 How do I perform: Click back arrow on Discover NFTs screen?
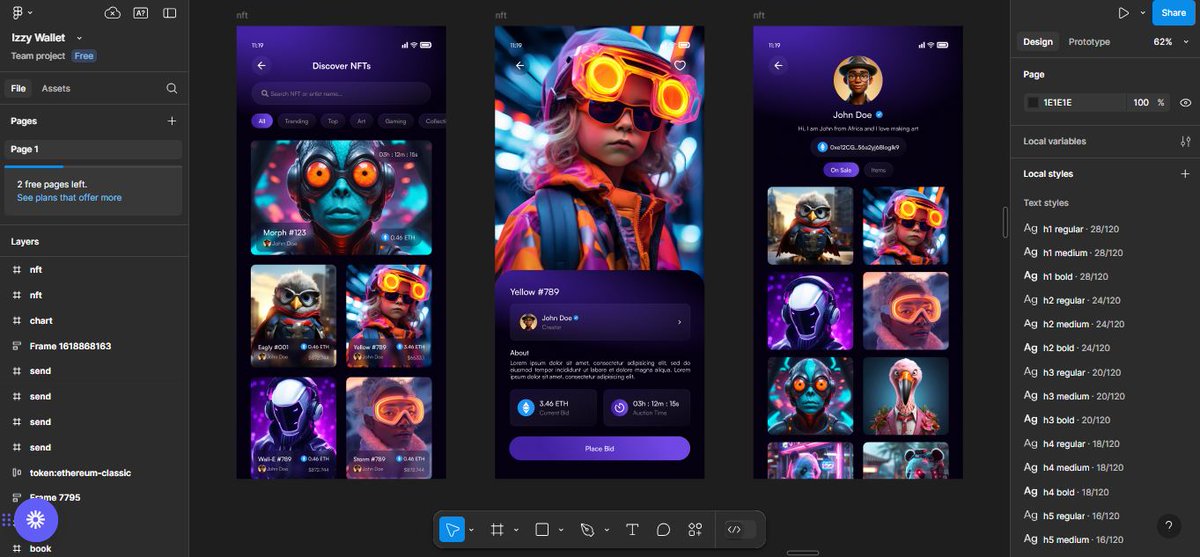[x=262, y=66]
